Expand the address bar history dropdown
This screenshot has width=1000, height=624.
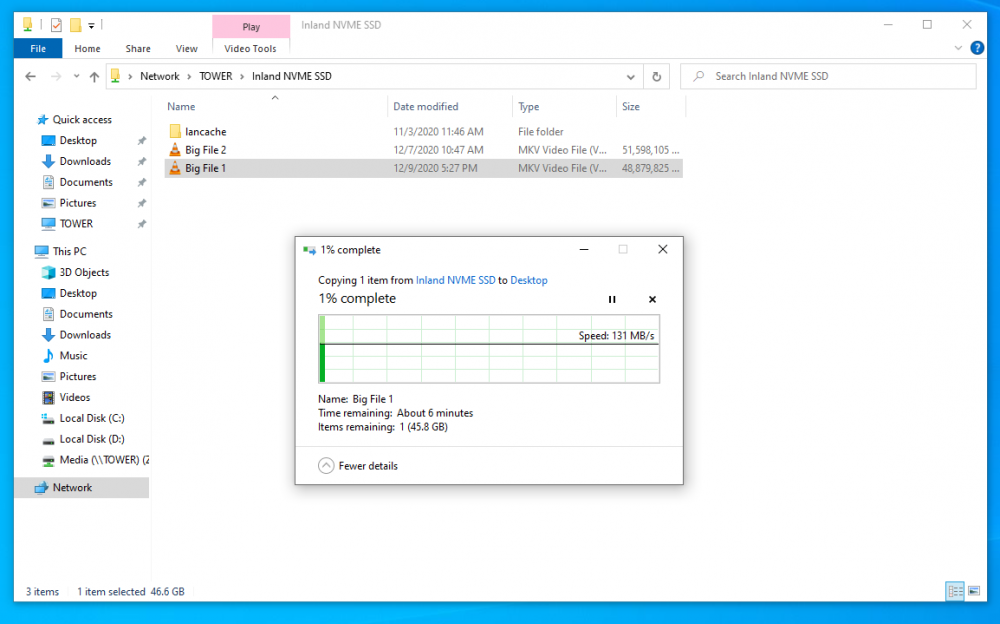click(631, 77)
